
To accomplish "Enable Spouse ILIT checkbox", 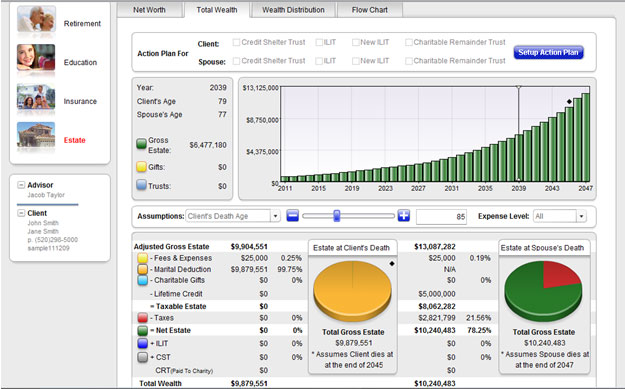I will pyautogui.click(x=319, y=61).
